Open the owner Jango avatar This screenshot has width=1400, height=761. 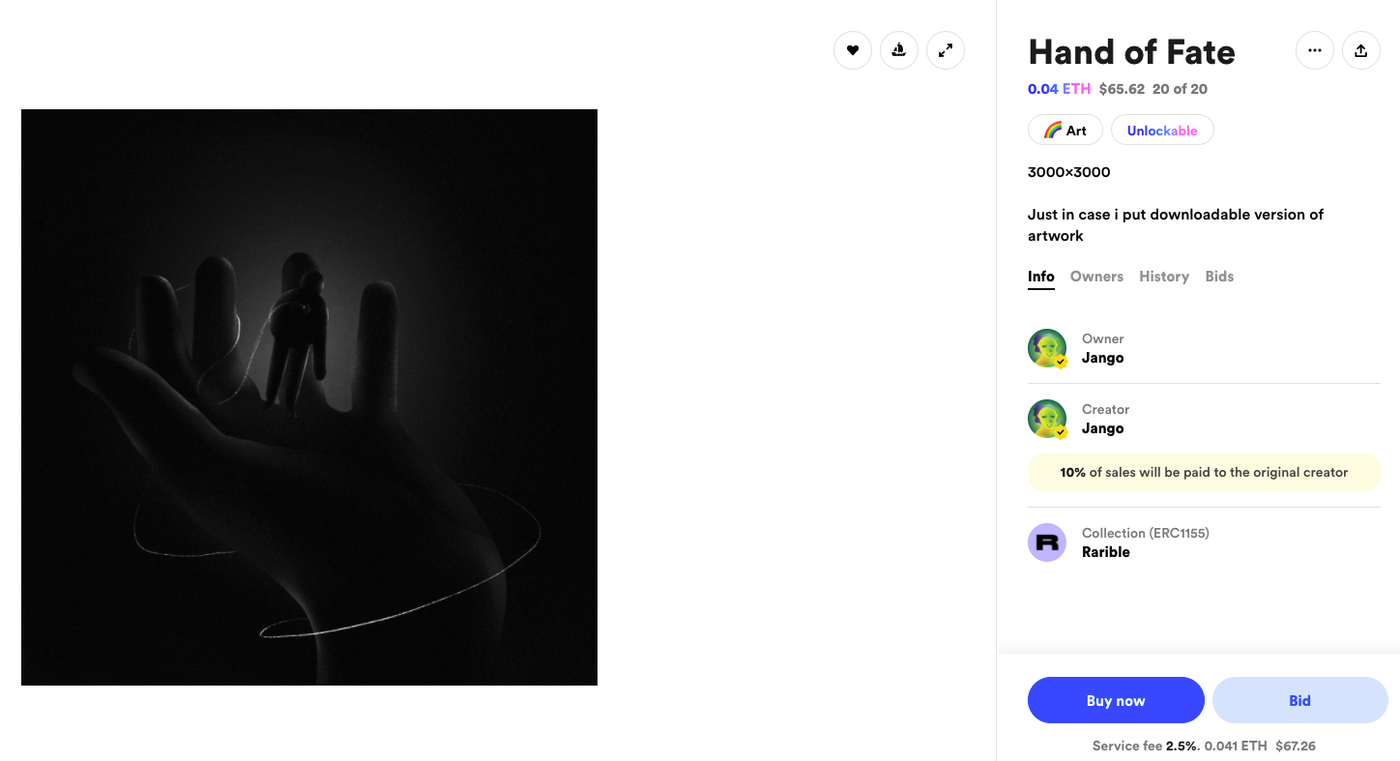(x=1047, y=348)
